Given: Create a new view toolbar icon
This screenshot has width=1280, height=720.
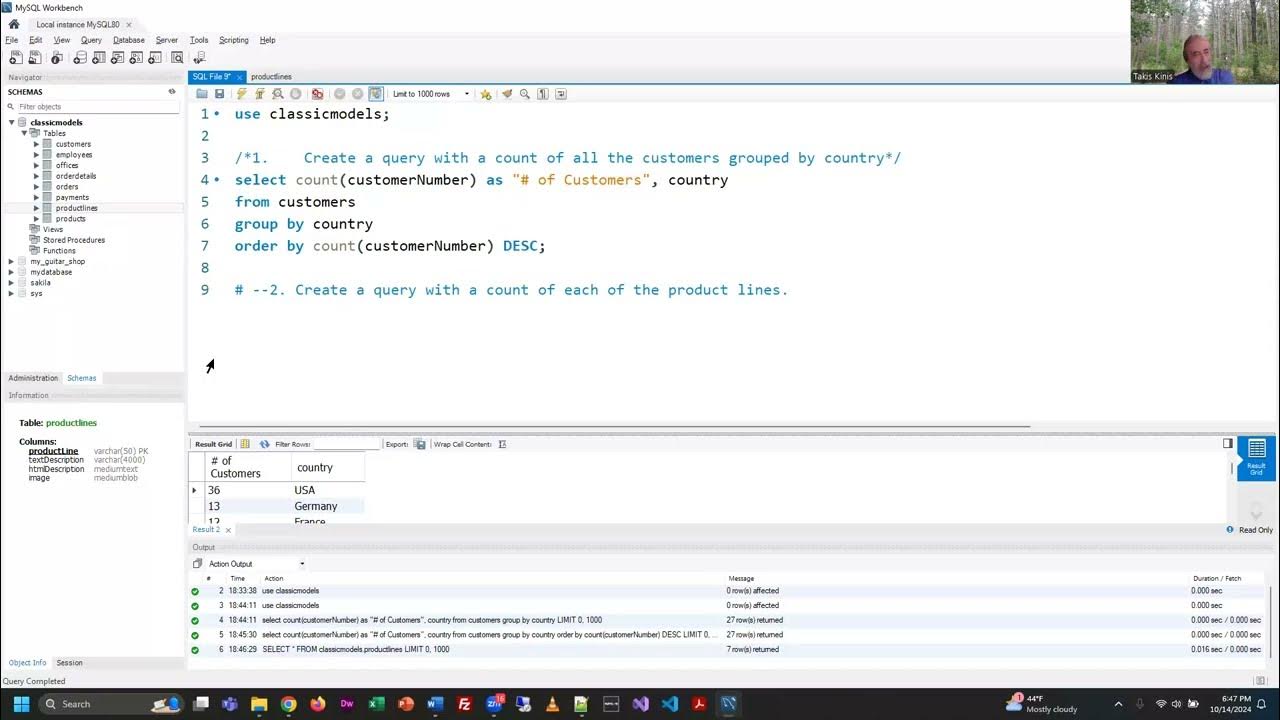Looking at the screenshot, I should 118,58.
